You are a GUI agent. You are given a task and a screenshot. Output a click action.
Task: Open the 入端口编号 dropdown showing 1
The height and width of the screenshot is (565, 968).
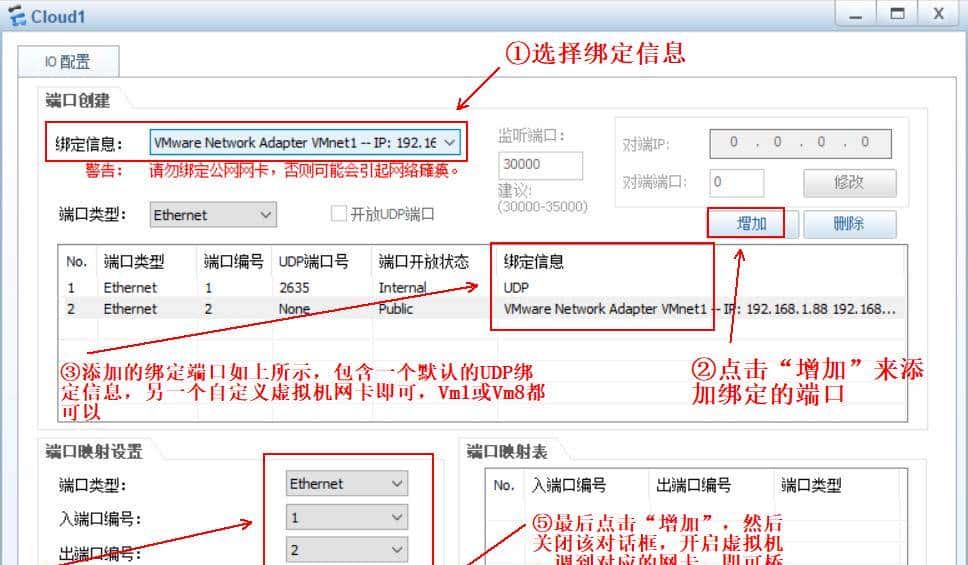click(346, 517)
